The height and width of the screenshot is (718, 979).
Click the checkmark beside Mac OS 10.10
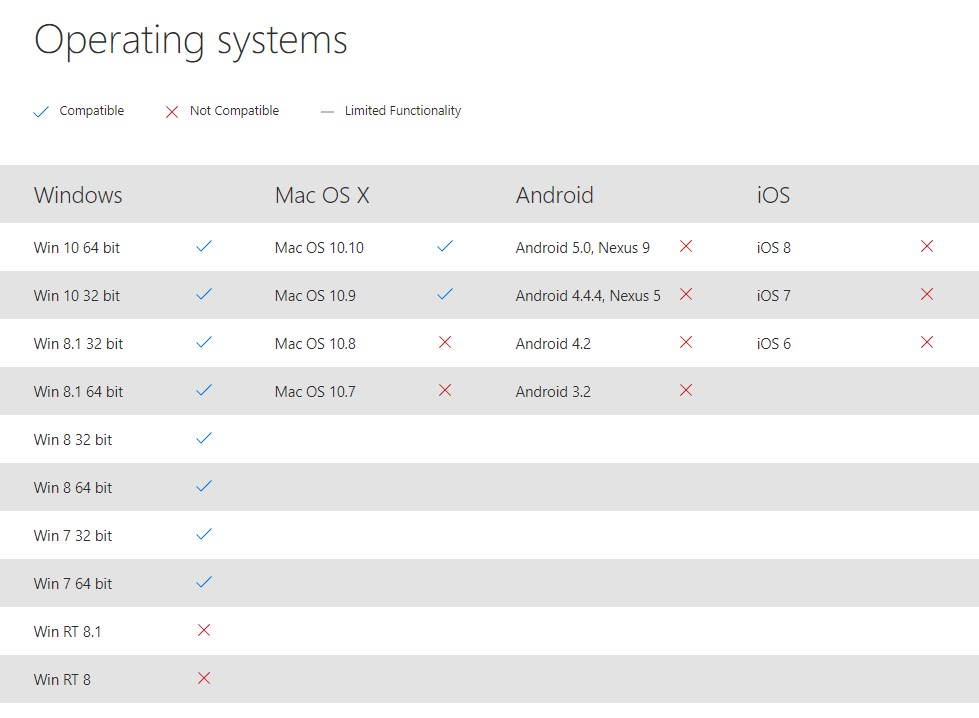pos(445,246)
